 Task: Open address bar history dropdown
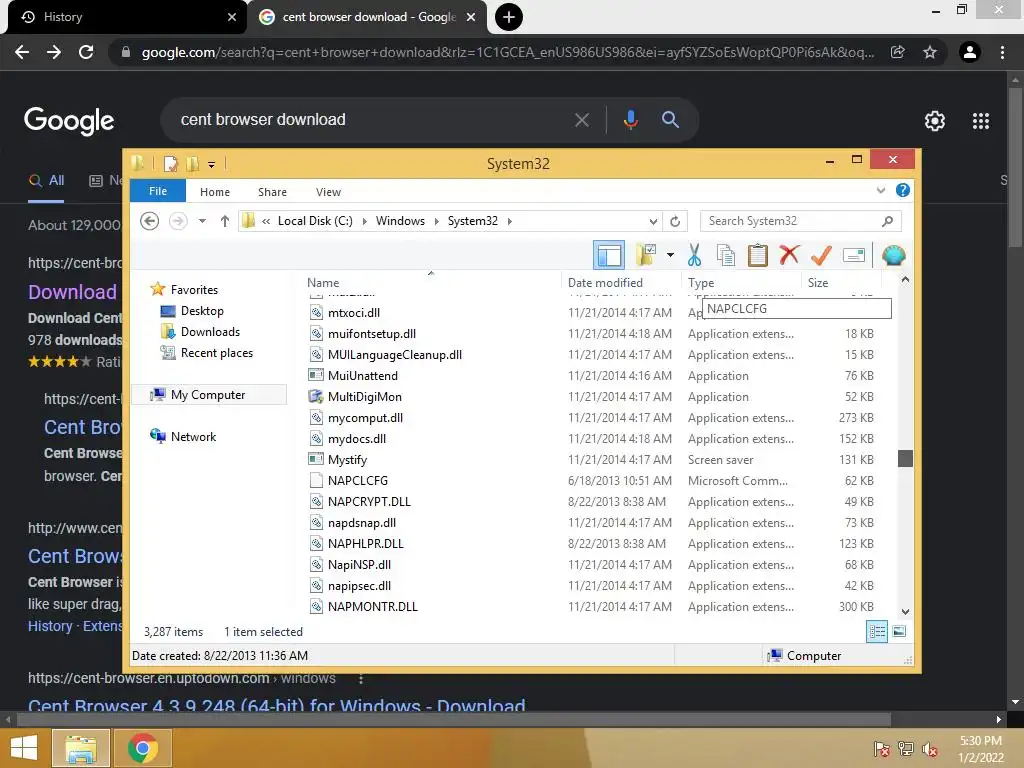point(653,221)
